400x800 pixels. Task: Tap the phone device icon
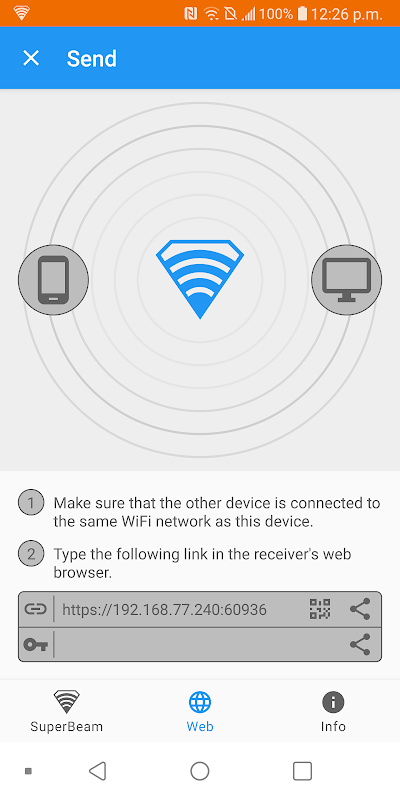click(x=54, y=280)
